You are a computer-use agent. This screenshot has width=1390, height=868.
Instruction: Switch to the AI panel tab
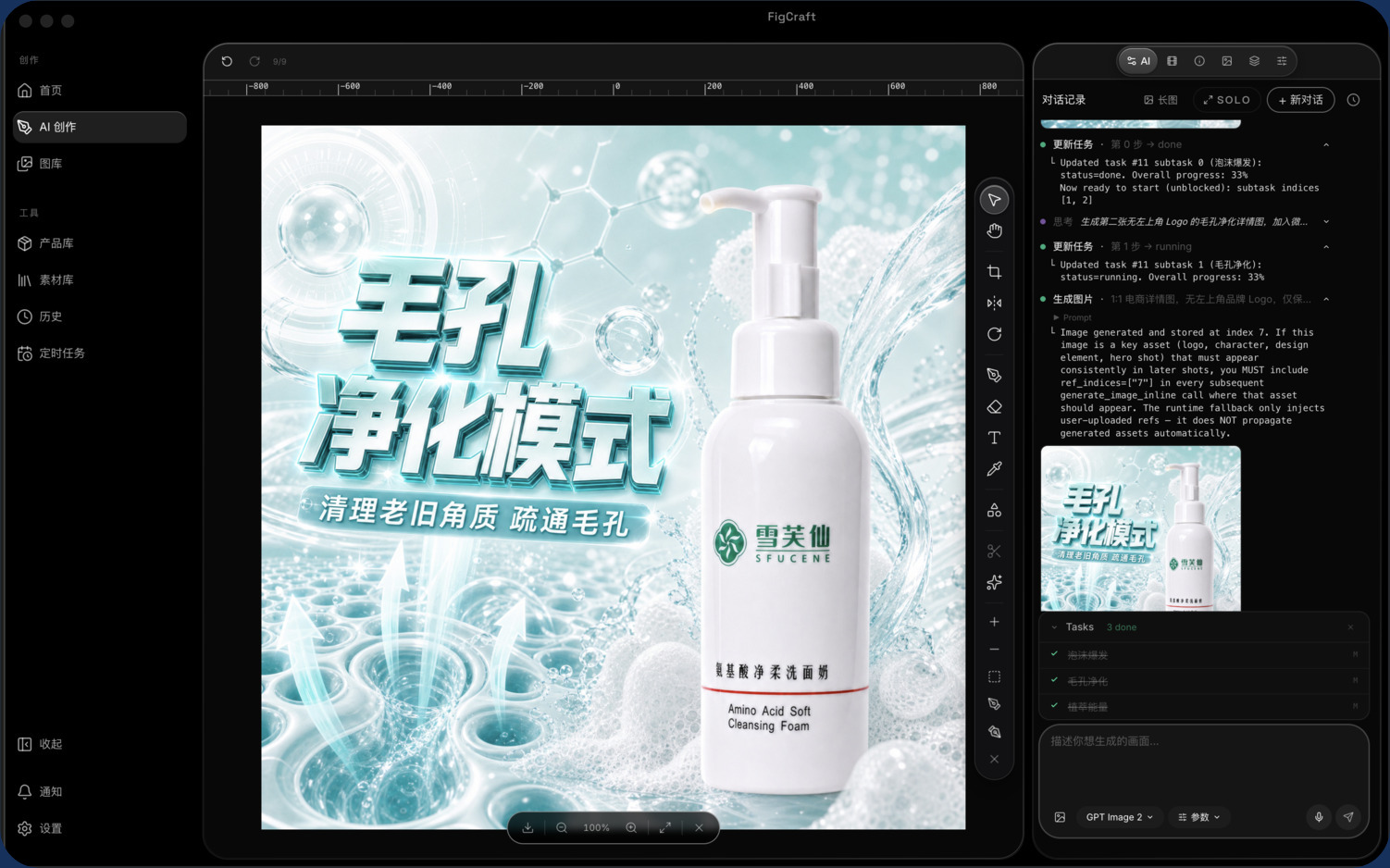[1138, 61]
